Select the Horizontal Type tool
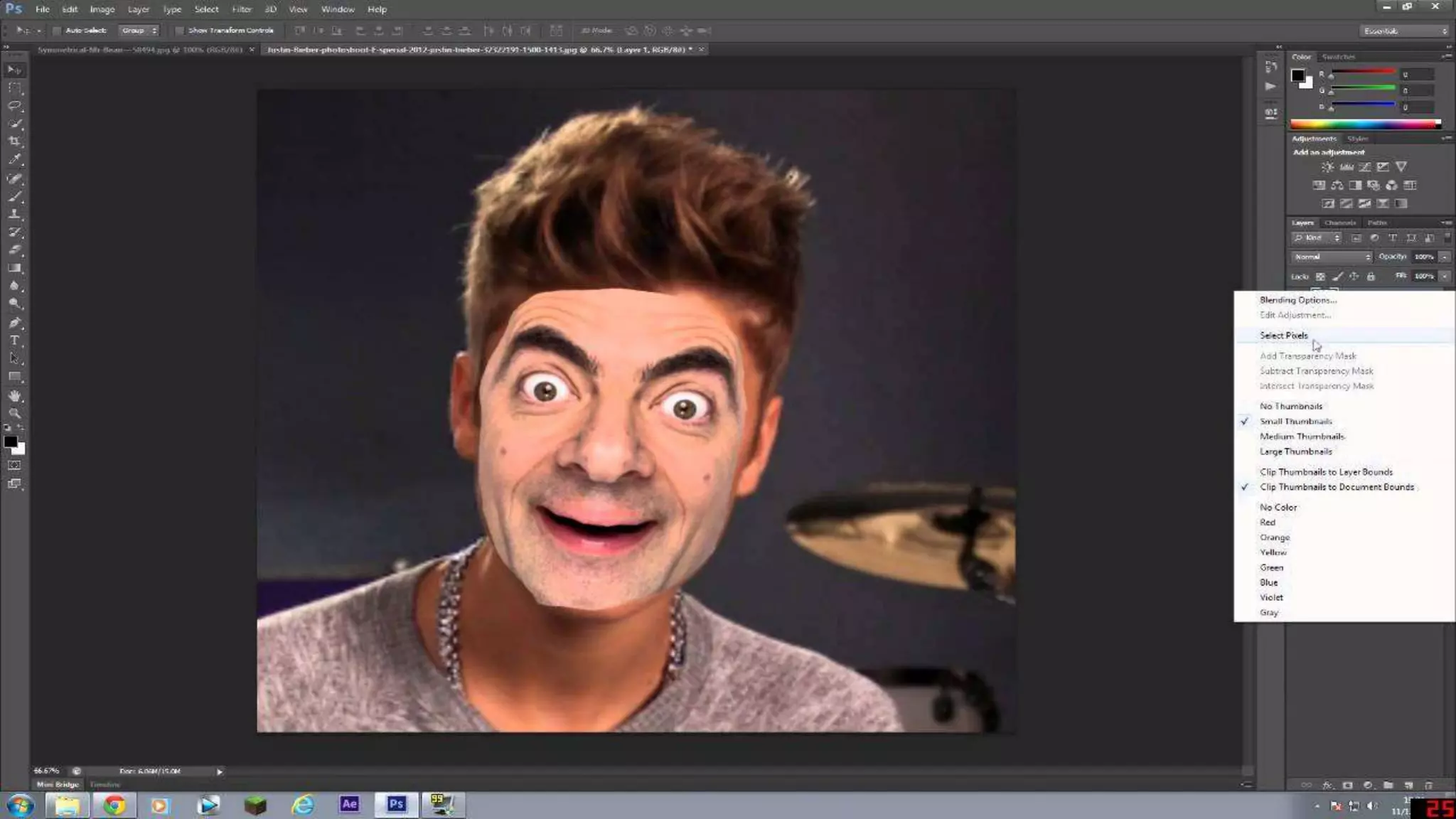The image size is (1456, 819). (x=15, y=341)
